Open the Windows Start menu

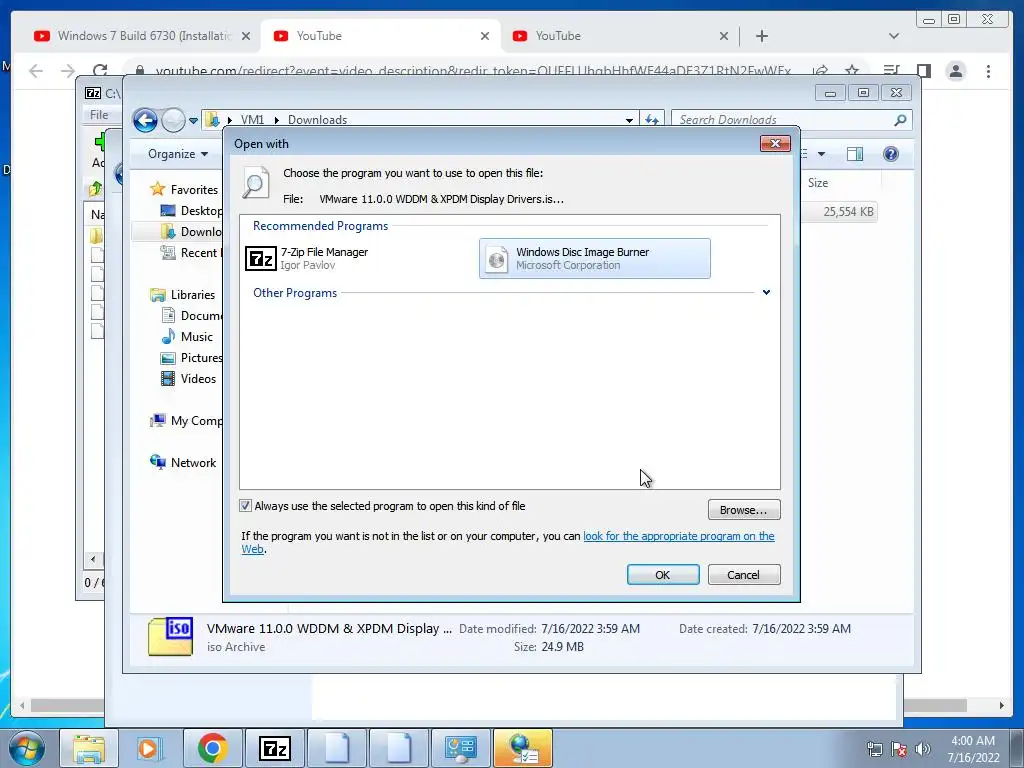point(27,748)
